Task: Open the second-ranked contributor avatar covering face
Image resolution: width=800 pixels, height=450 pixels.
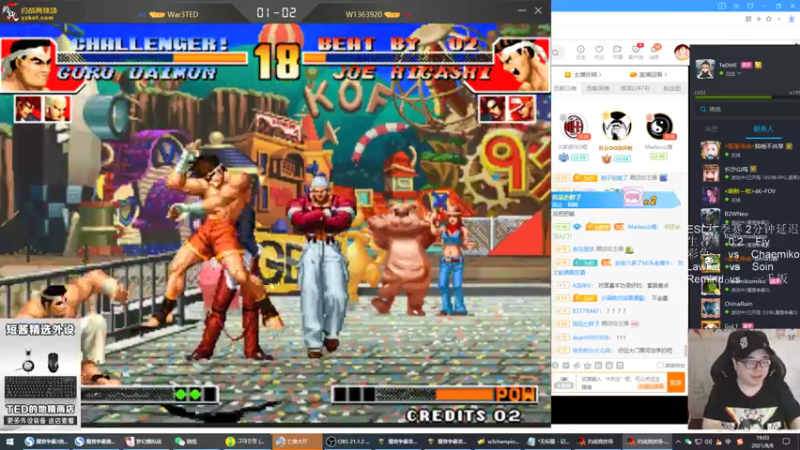Action: click(x=616, y=126)
